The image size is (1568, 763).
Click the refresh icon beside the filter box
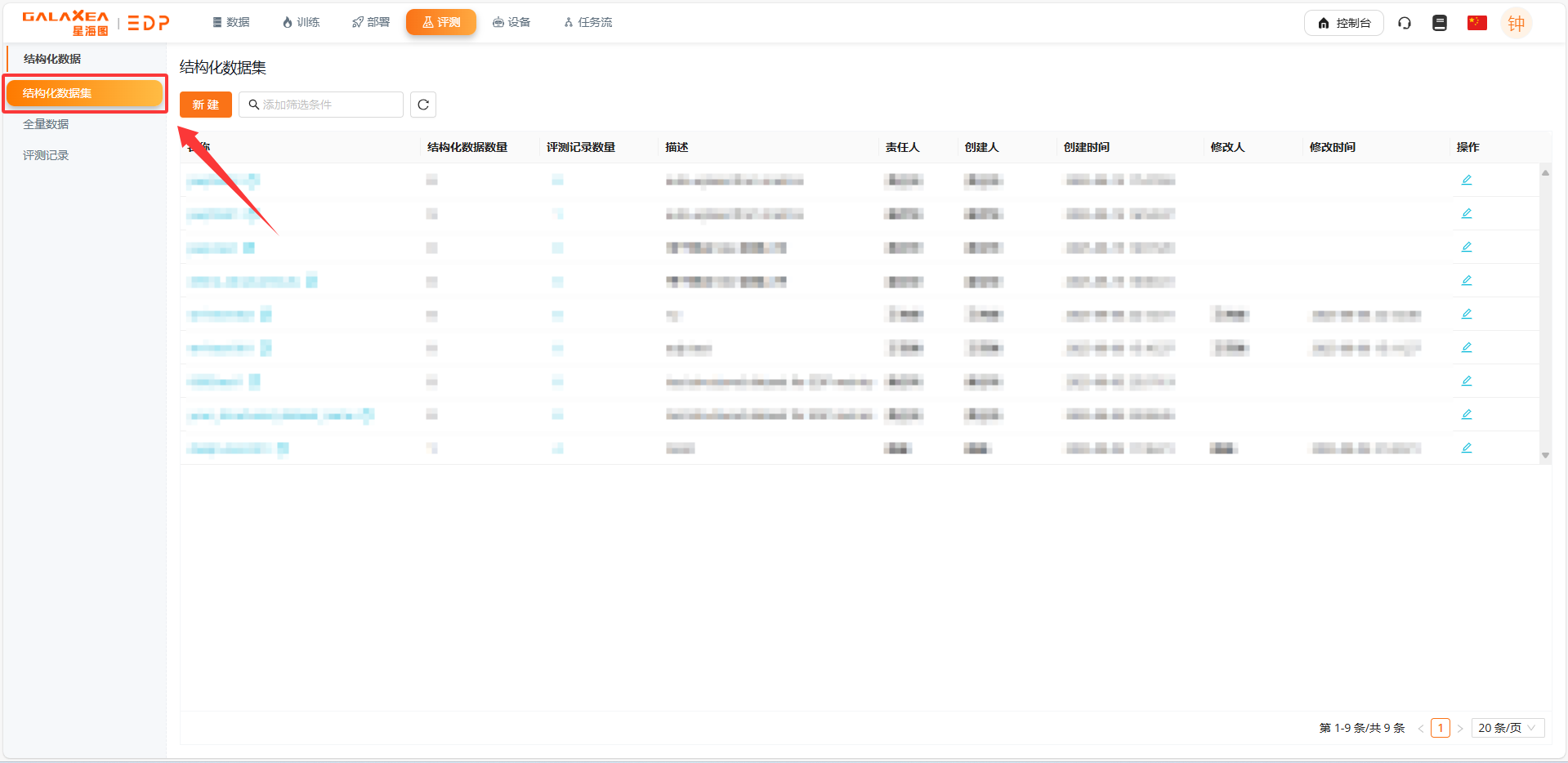point(422,105)
